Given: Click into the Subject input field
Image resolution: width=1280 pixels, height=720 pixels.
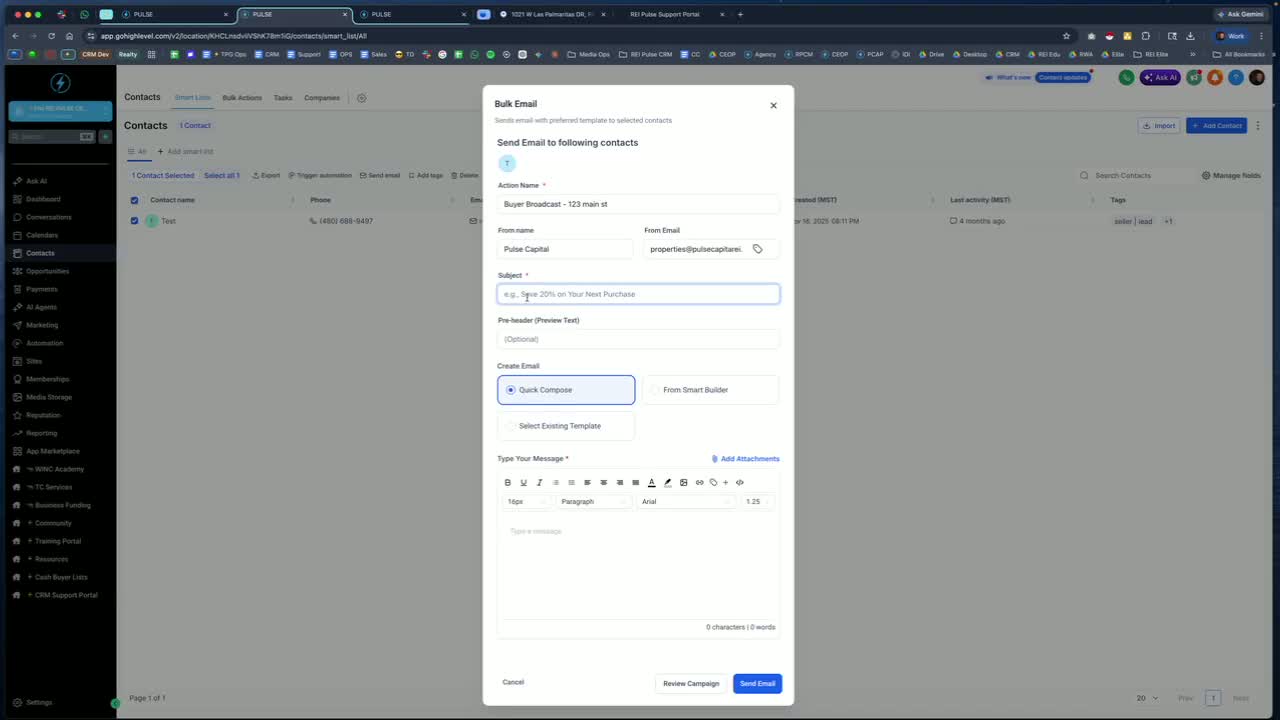Looking at the screenshot, I should point(638,294).
